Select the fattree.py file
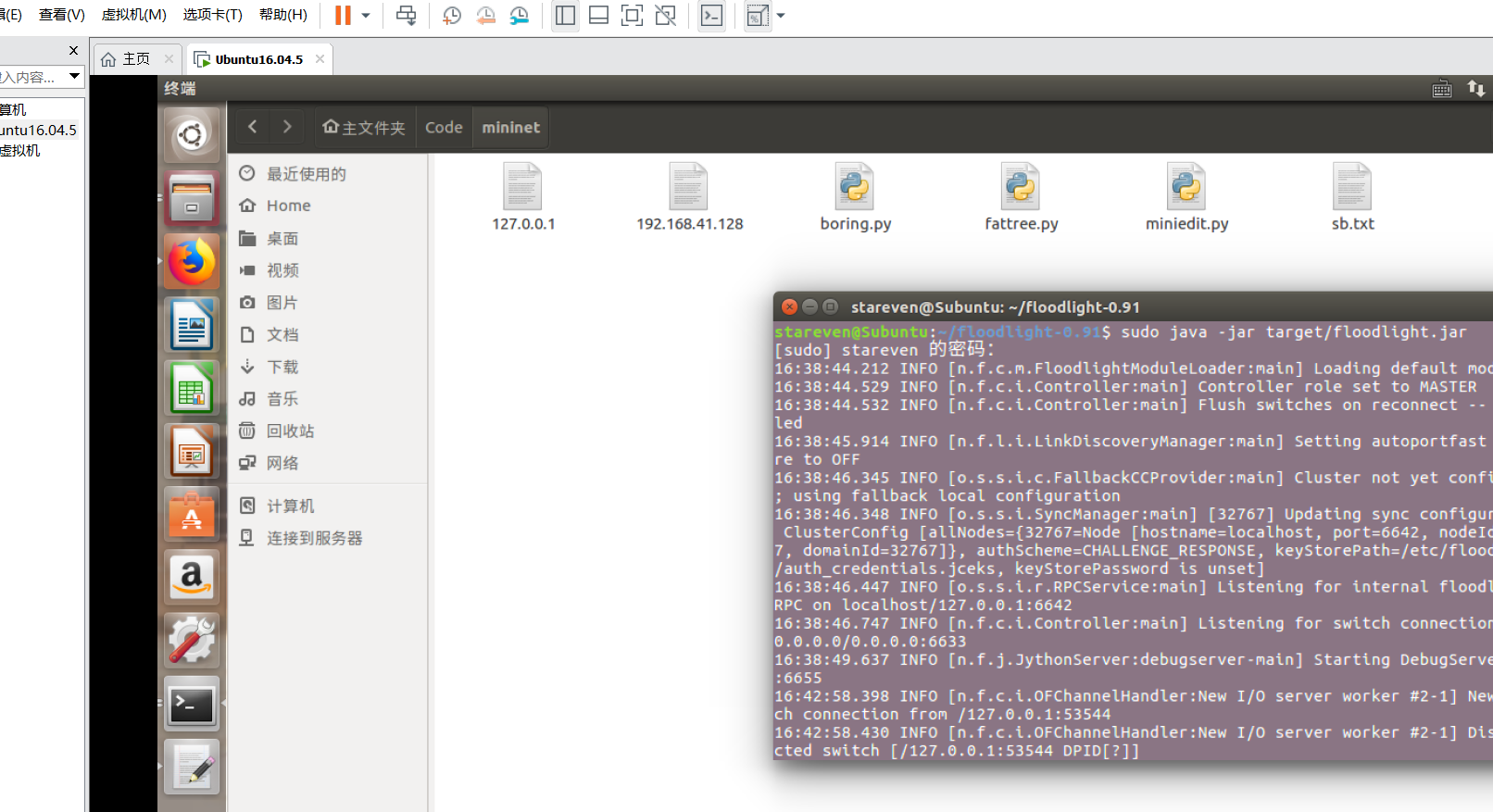 point(1021,197)
